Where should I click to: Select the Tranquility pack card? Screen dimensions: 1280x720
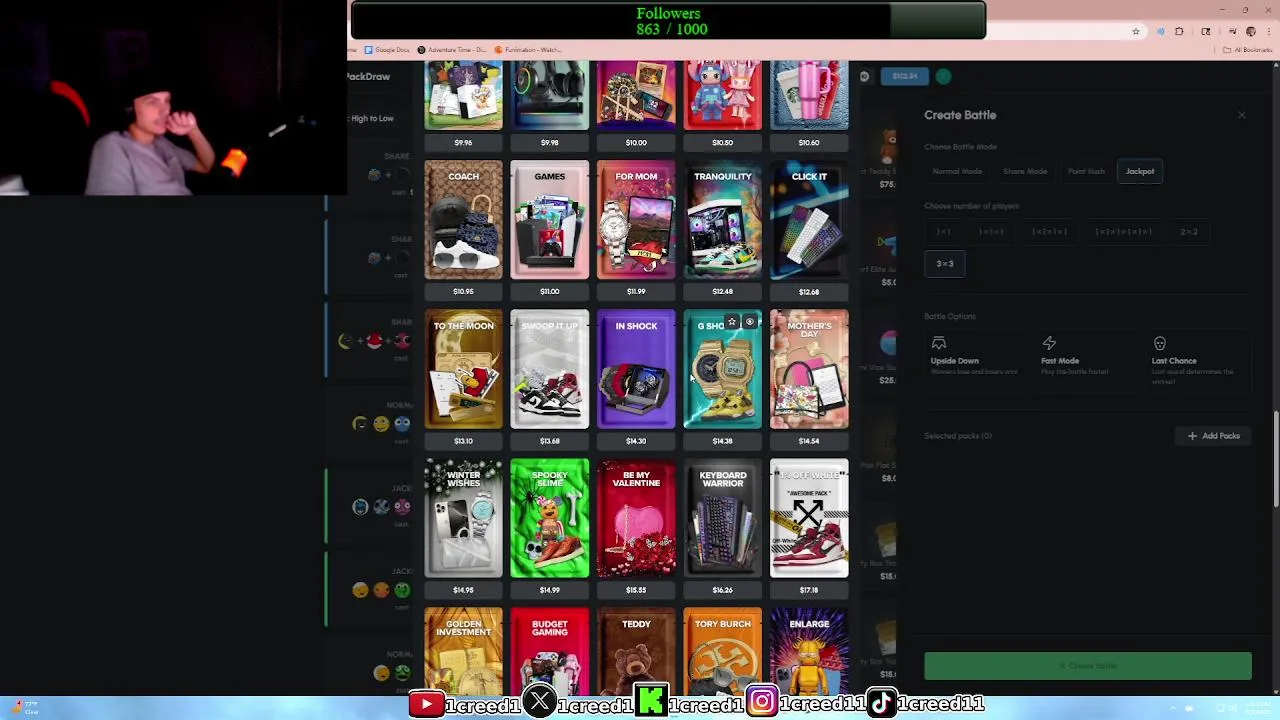[722, 220]
